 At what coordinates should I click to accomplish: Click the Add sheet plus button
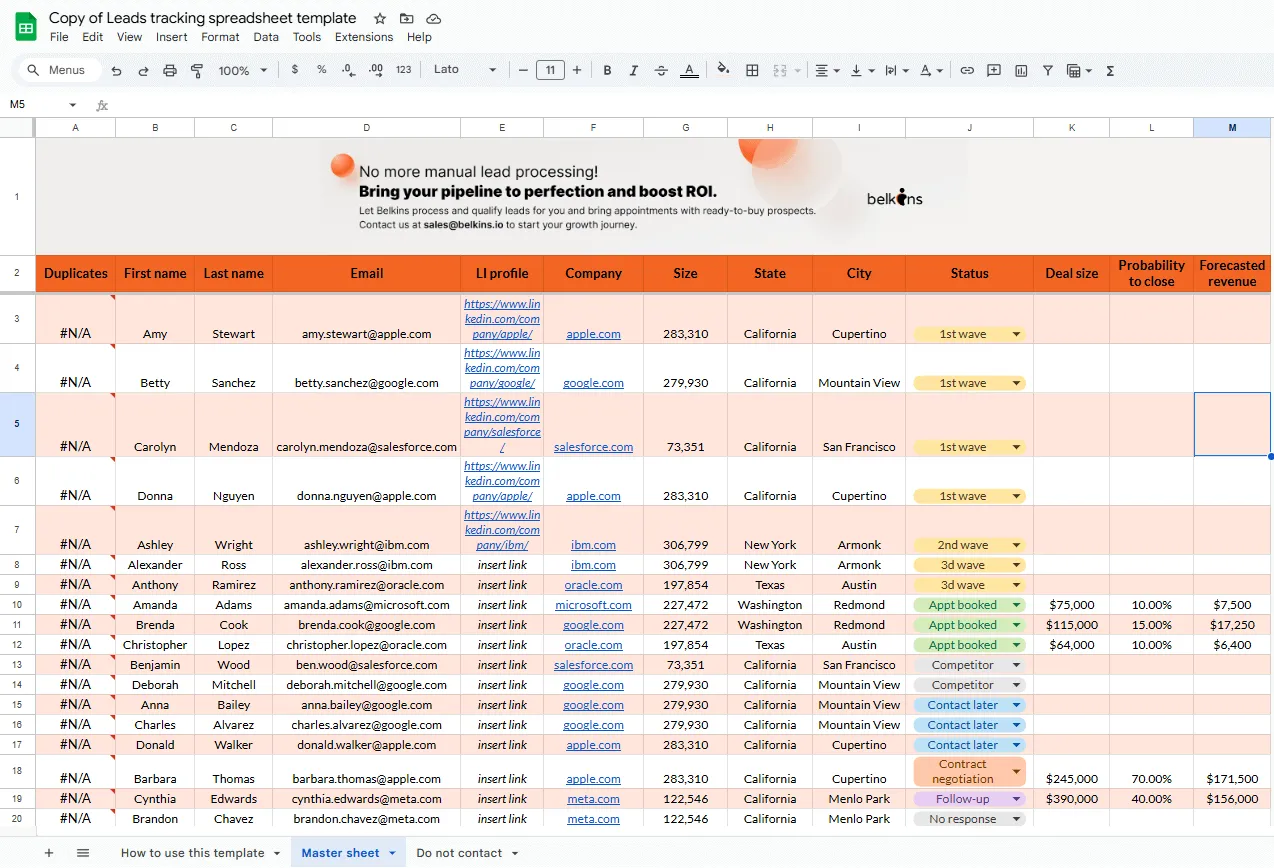pyautogui.click(x=49, y=853)
